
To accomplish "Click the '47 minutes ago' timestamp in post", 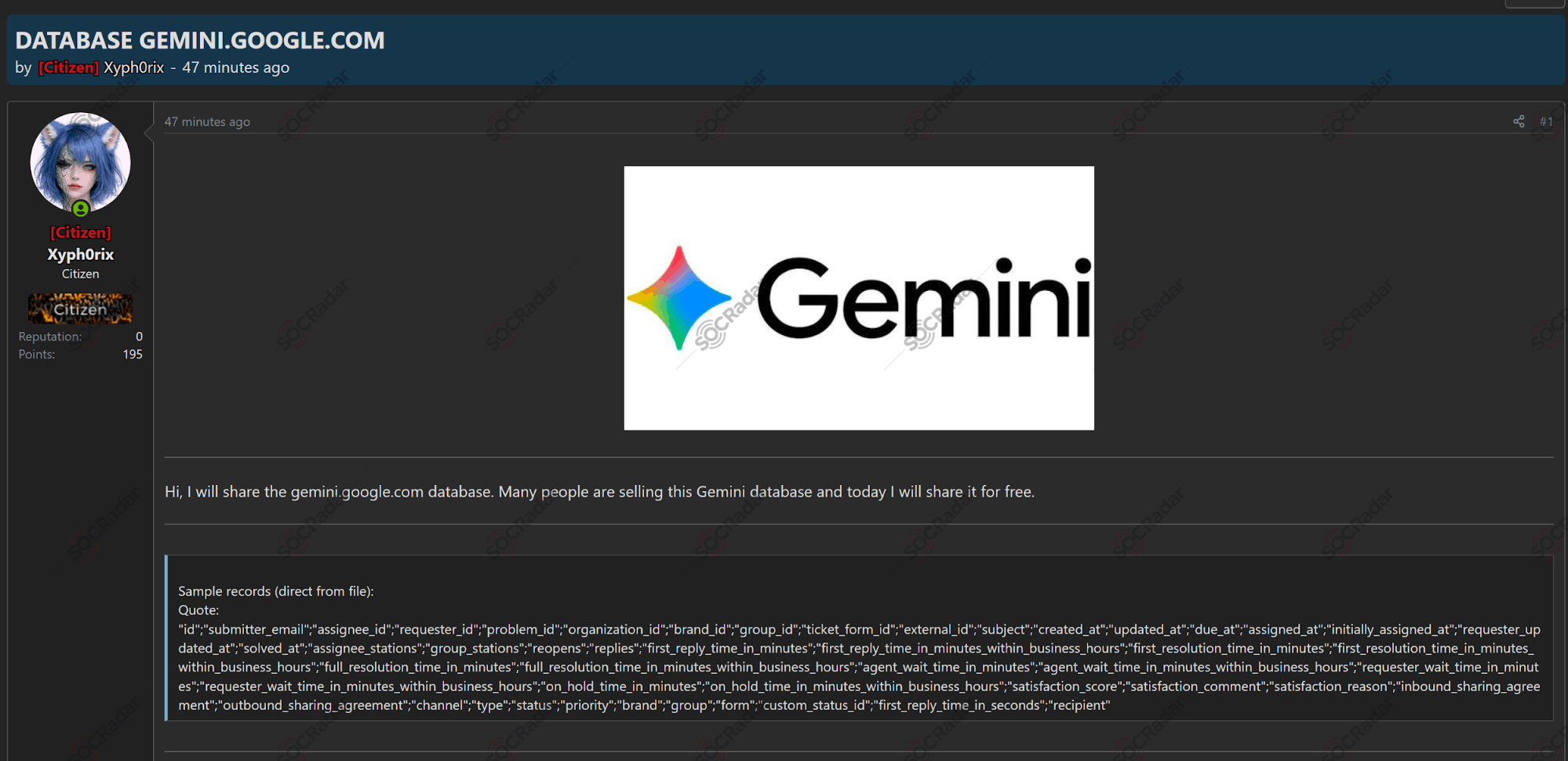I will pyautogui.click(x=207, y=122).
